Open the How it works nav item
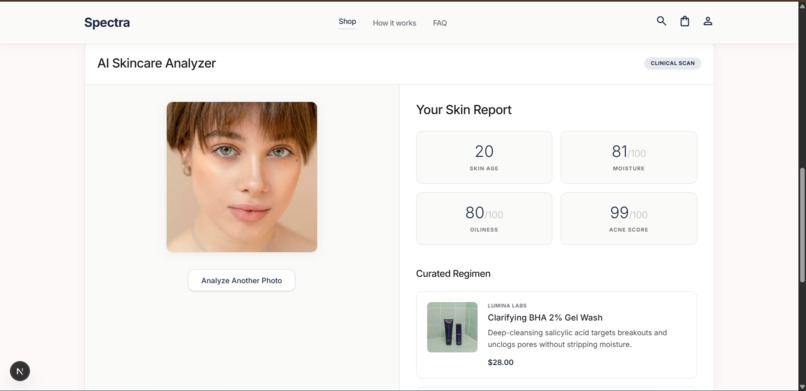The width and height of the screenshot is (806, 391). coord(394,23)
